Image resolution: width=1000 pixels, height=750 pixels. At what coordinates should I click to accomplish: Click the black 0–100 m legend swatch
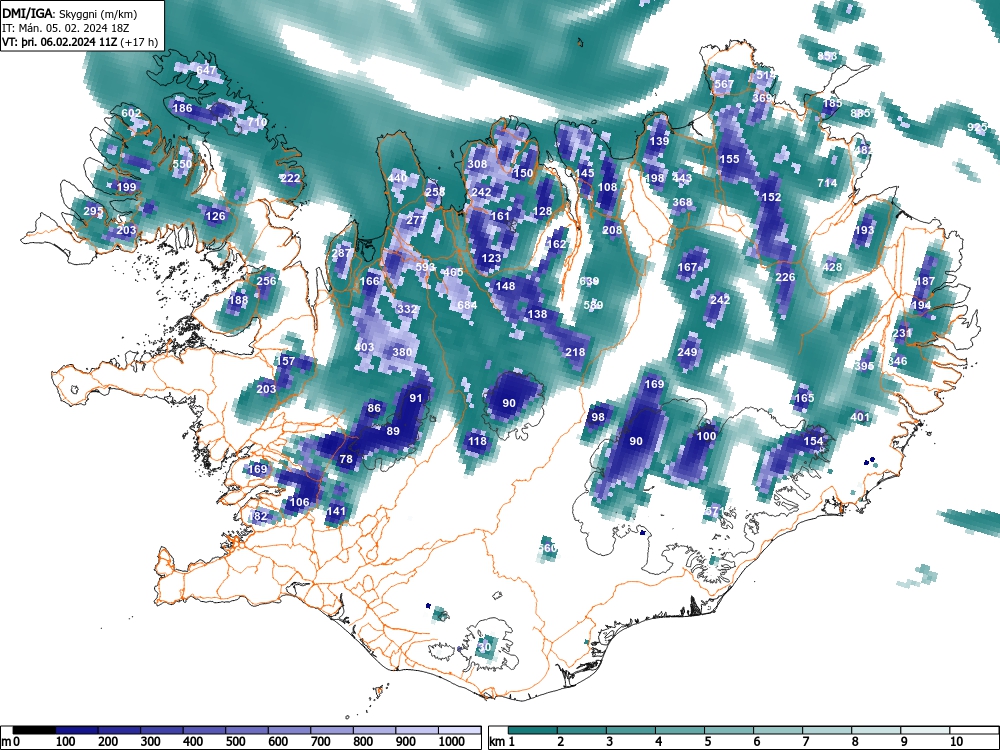click(34, 730)
